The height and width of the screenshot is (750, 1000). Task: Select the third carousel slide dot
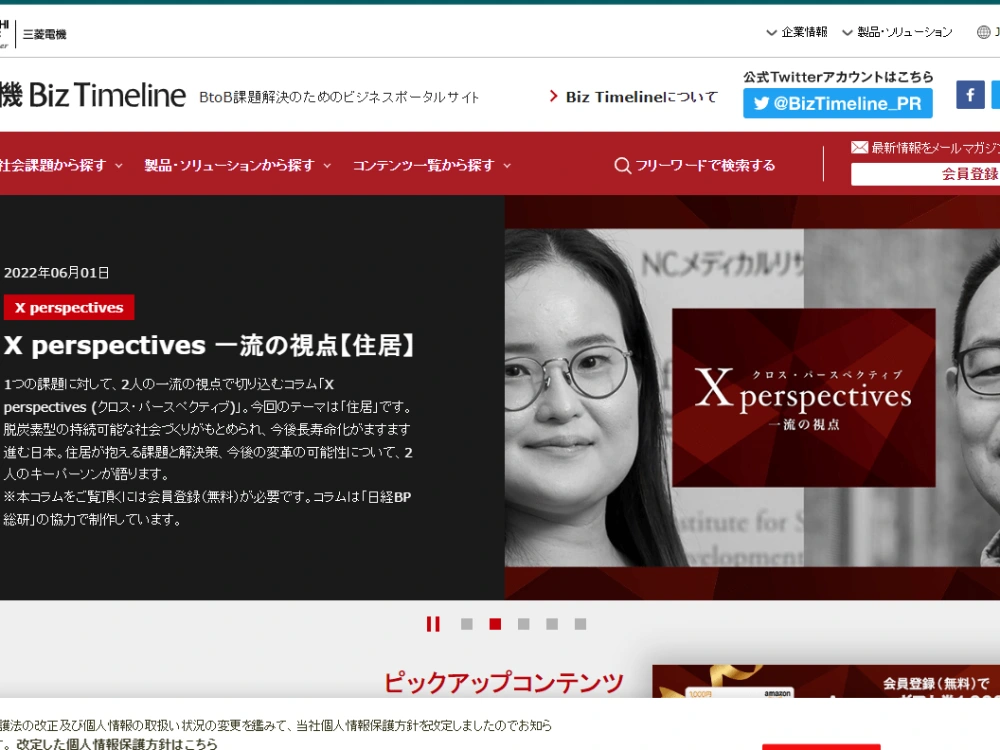pos(524,624)
